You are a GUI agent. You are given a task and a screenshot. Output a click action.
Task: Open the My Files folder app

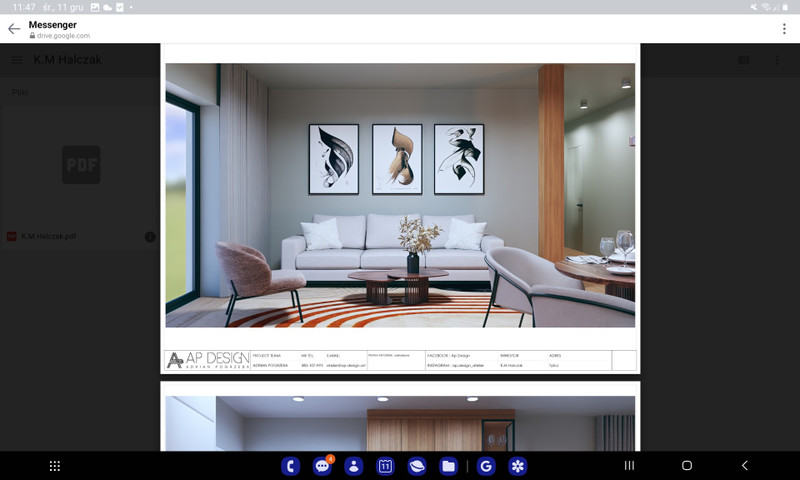pyautogui.click(x=448, y=466)
